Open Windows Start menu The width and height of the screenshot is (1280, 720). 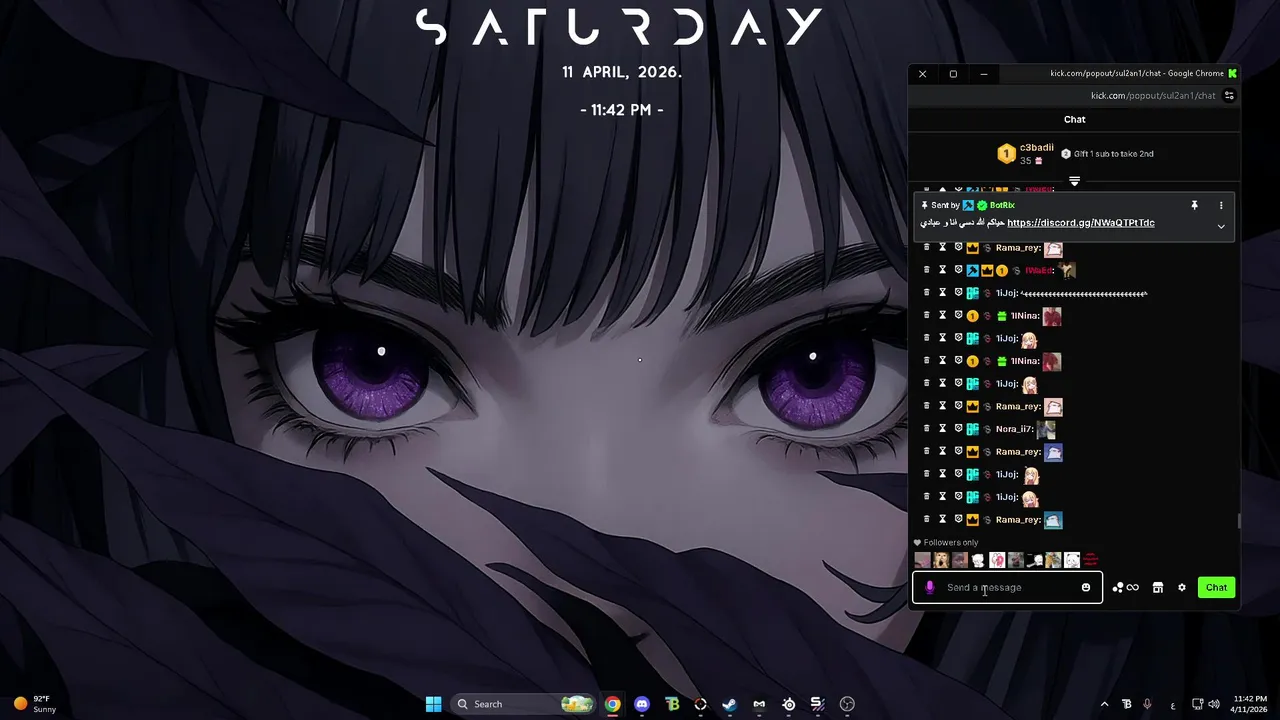pyautogui.click(x=433, y=704)
